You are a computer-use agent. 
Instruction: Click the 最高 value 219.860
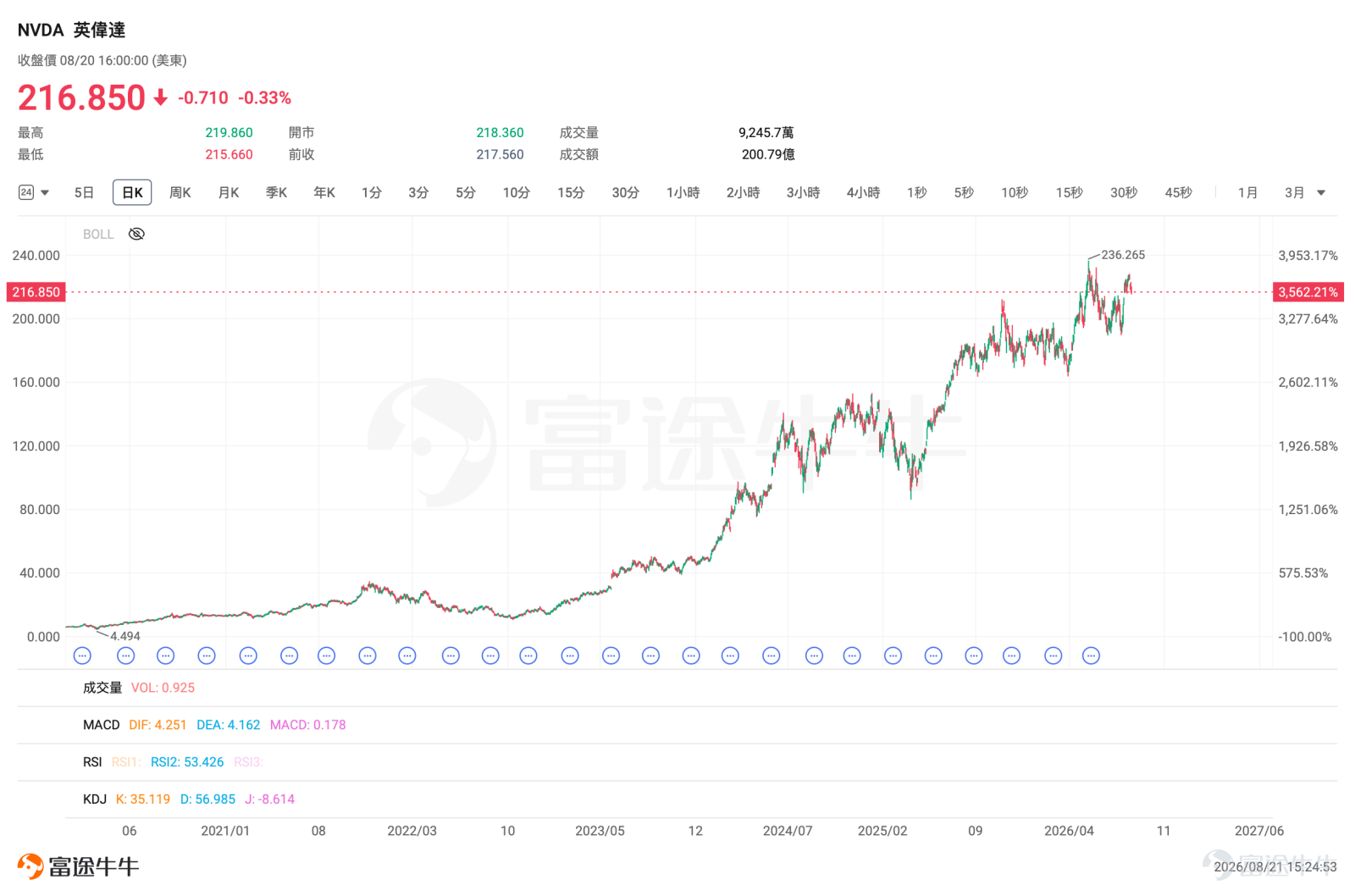point(229,132)
